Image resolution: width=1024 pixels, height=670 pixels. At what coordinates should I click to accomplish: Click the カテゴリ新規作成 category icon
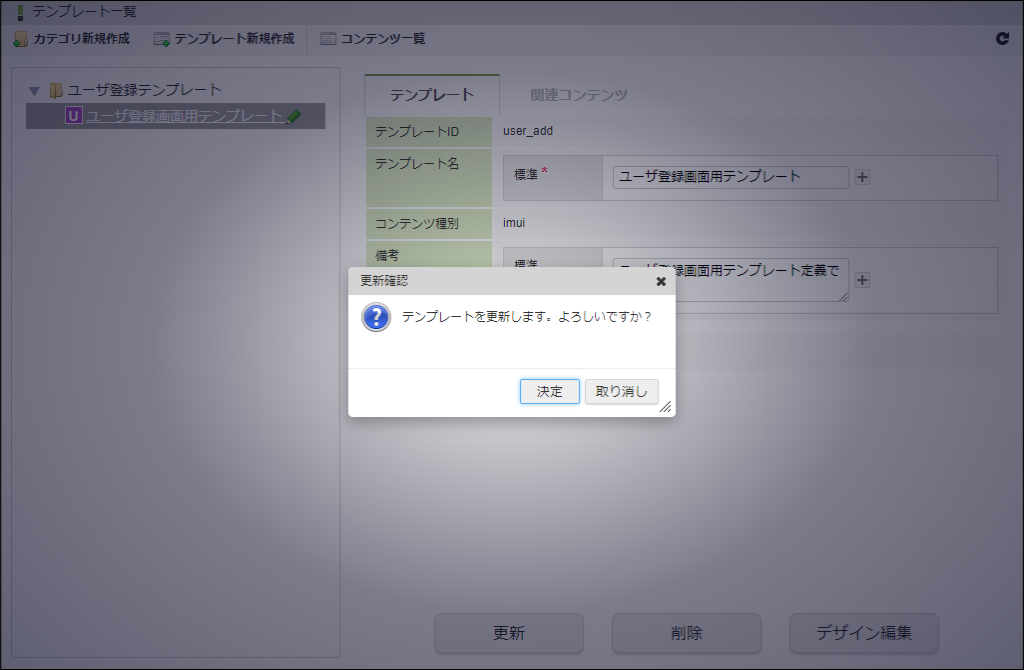pos(20,39)
